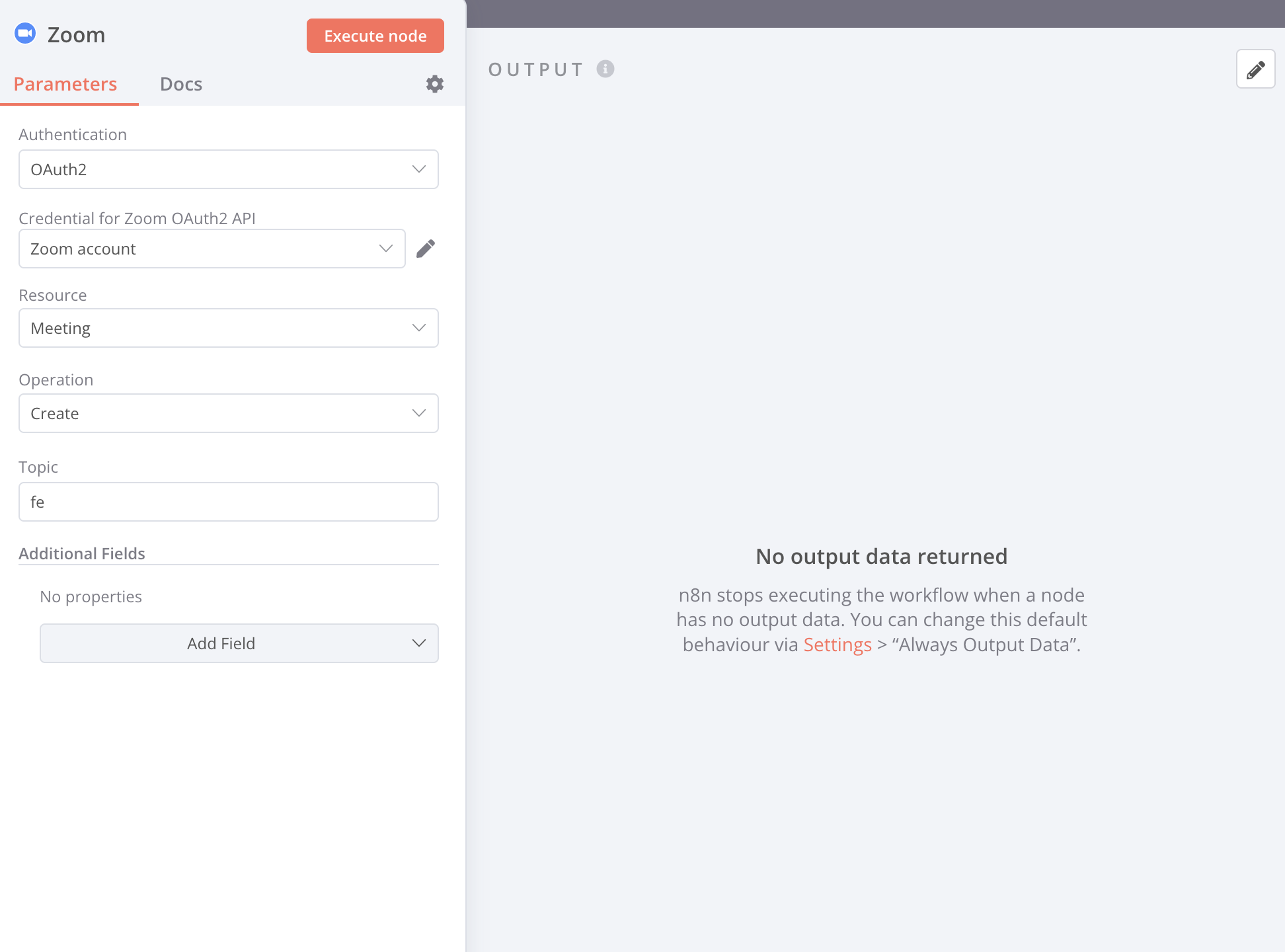The width and height of the screenshot is (1285, 952).
Task: Open the Authentication OAuth2 dropdown
Action: (229, 169)
